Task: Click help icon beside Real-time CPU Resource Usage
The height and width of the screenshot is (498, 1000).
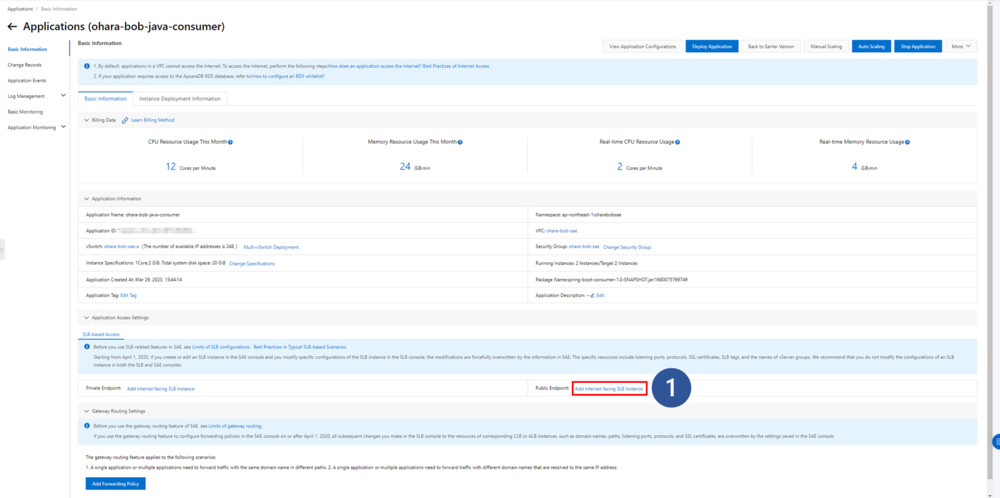Action: 677,142
